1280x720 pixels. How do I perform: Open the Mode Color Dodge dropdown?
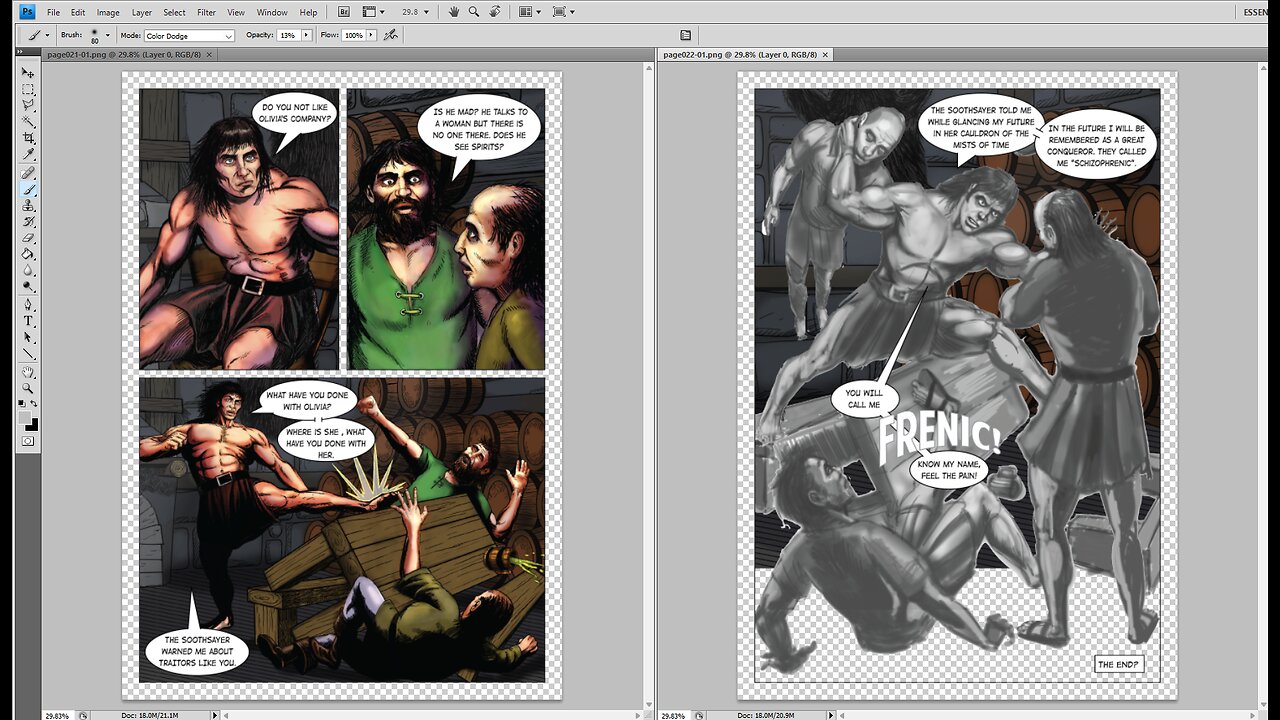(190, 36)
